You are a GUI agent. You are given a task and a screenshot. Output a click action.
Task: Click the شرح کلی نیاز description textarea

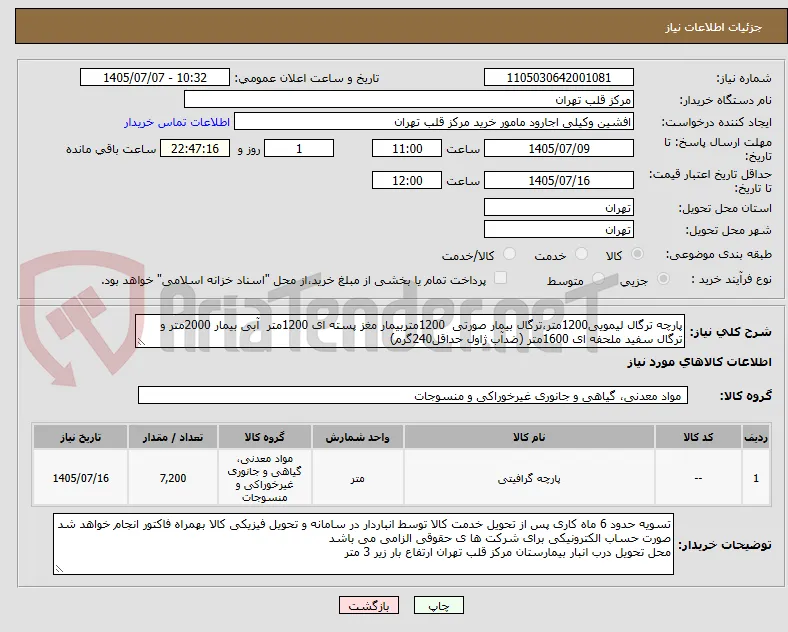[410, 332]
